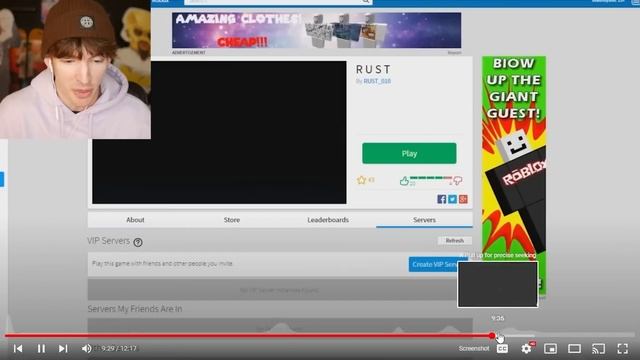640x360 pixels.
Task: Seek using the red progress bar
Action: [248, 336]
